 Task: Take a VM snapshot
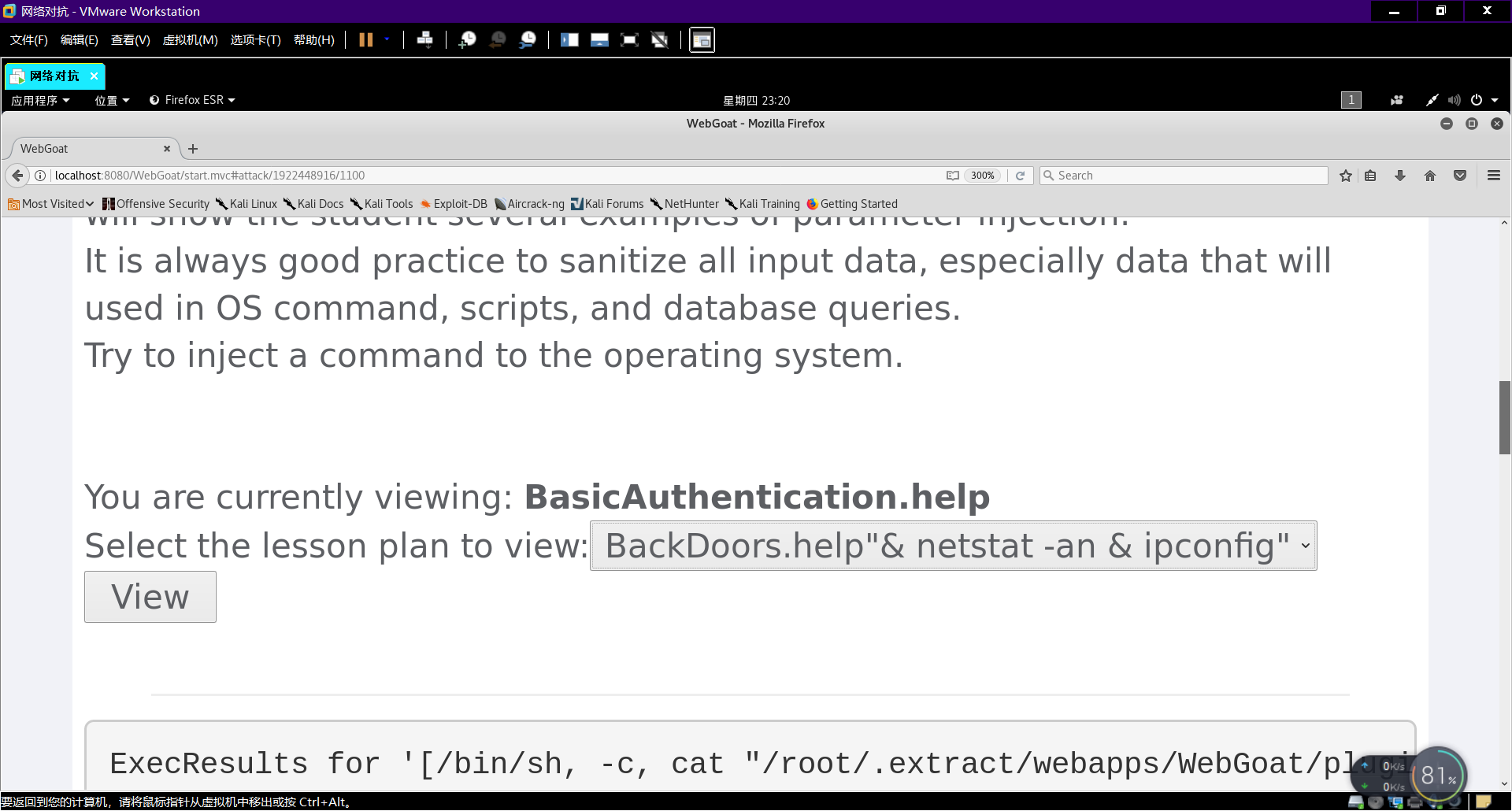coord(468,40)
